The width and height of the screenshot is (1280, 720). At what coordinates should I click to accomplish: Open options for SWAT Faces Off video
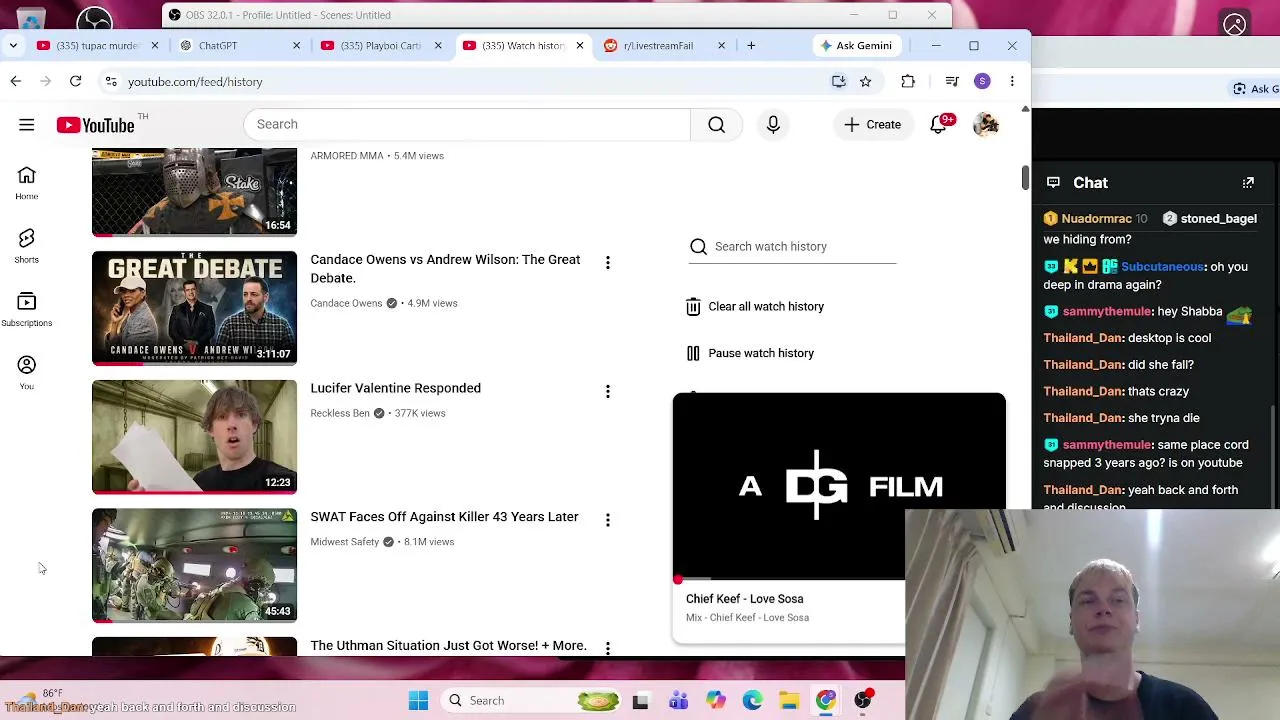click(607, 520)
